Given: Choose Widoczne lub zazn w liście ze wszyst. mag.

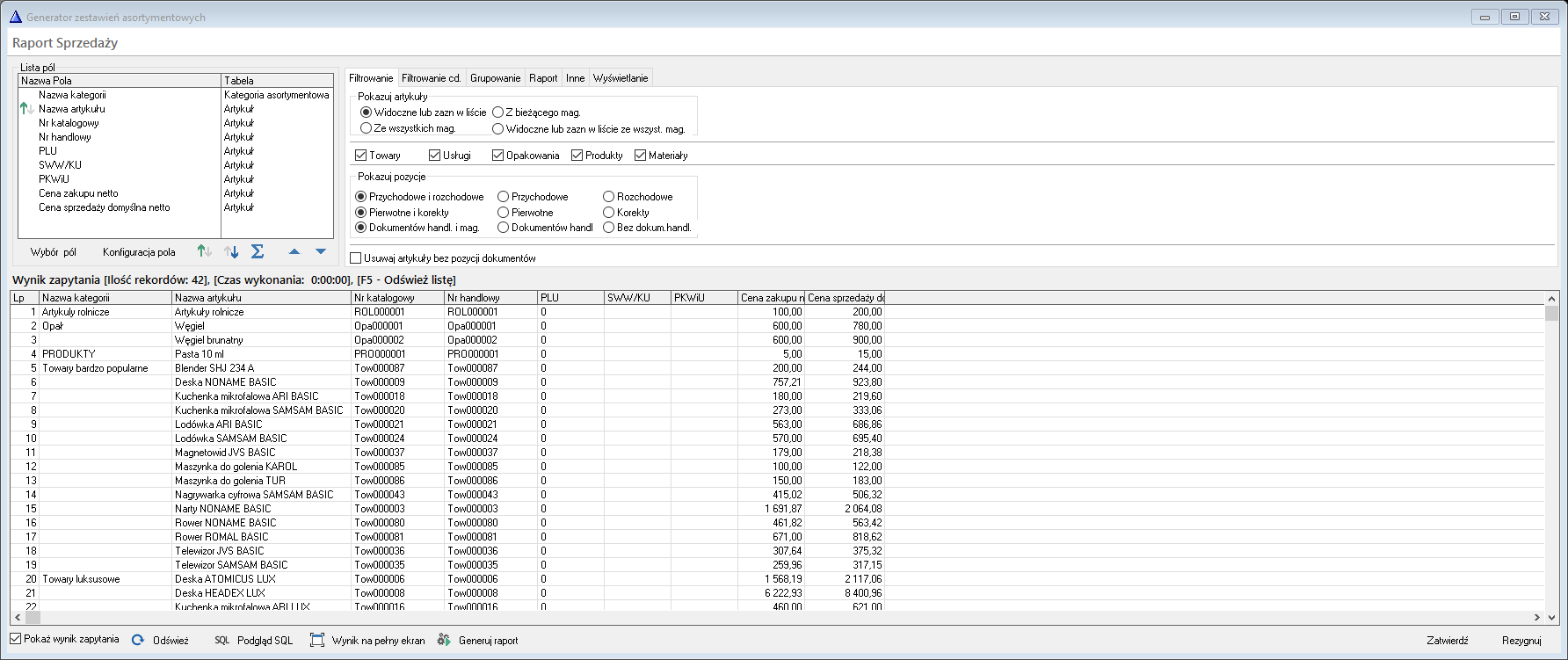Looking at the screenshot, I should click(x=497, y=129).
